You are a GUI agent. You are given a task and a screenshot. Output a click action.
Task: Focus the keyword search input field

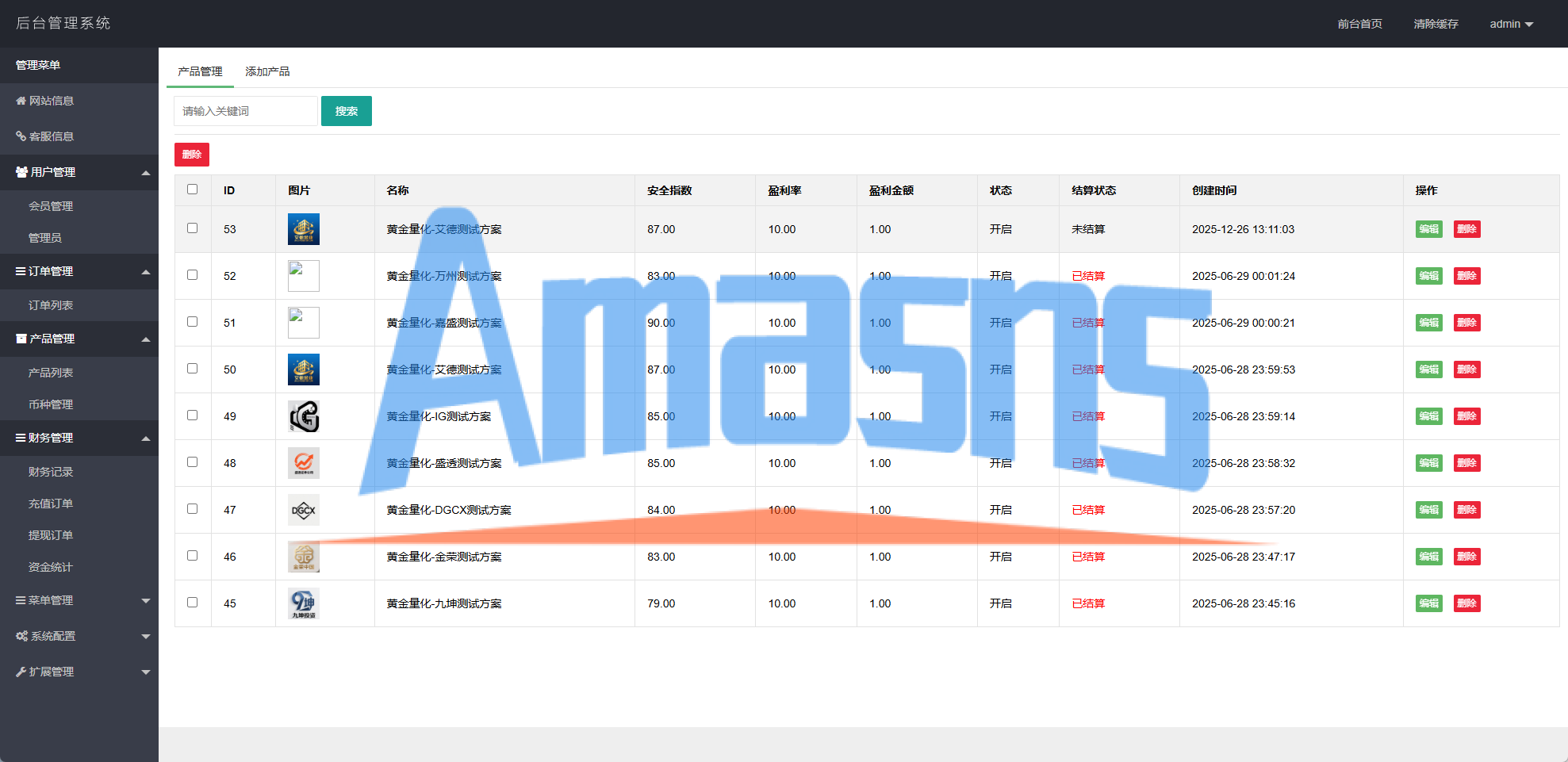246,111
